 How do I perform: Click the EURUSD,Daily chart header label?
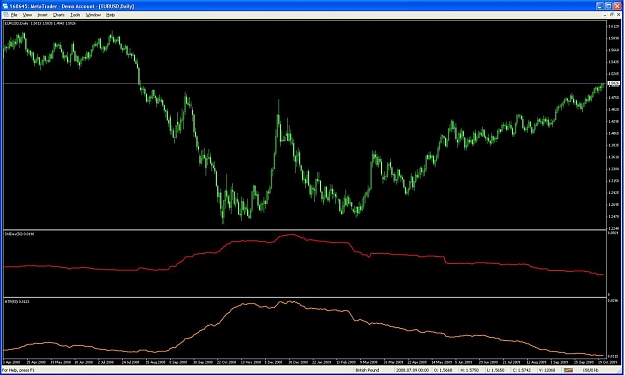click(x=40, y=24)
